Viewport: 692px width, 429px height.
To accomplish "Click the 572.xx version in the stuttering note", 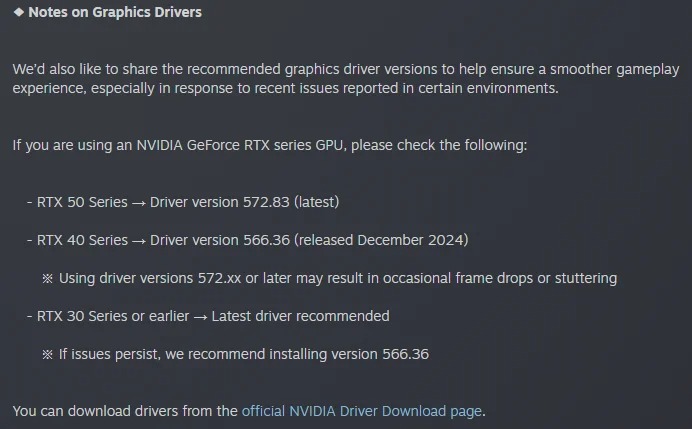I will pos(219,278).
